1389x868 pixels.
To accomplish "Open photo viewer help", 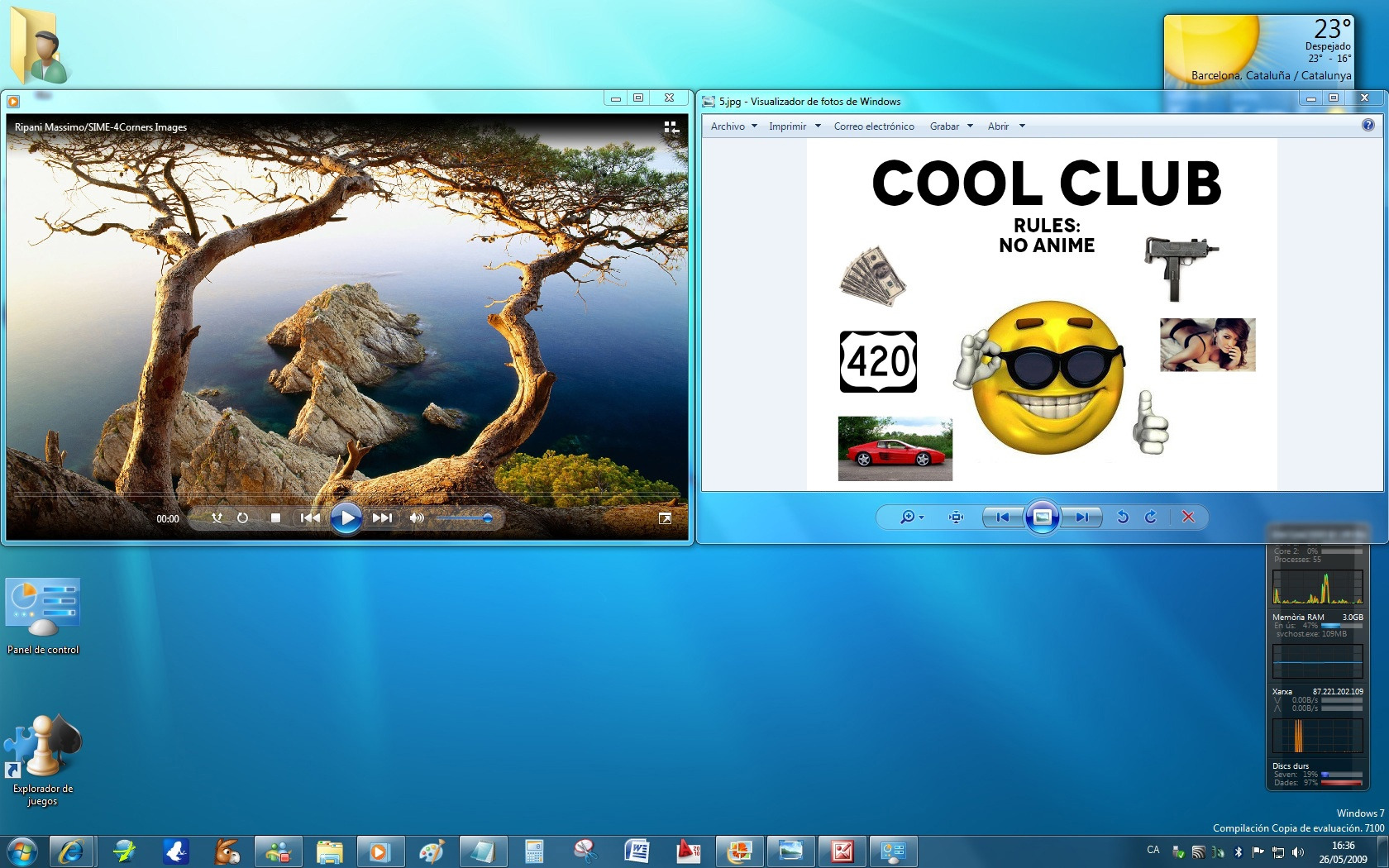I will point(1368,126).
